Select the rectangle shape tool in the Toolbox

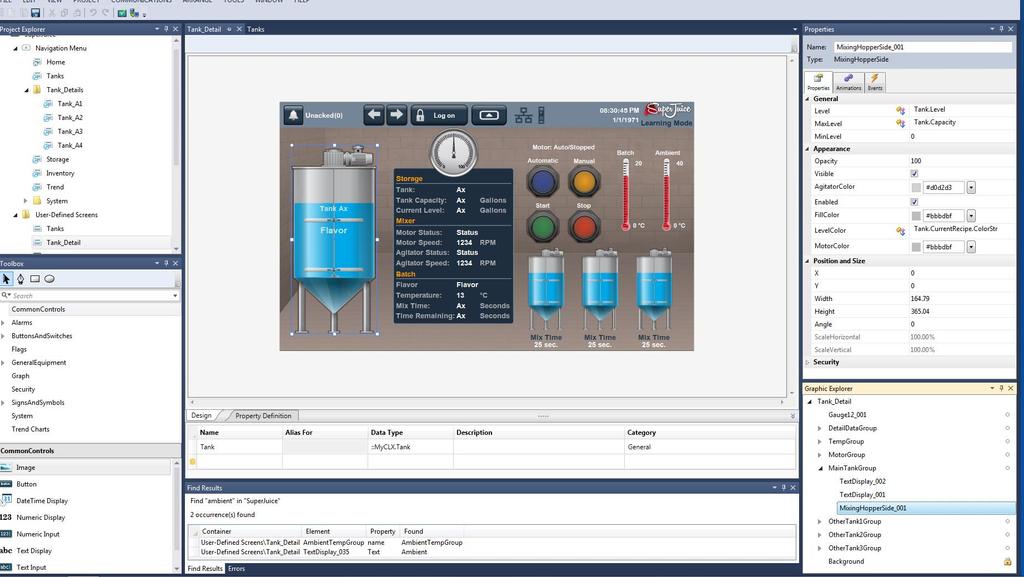[x=35, y=279]
